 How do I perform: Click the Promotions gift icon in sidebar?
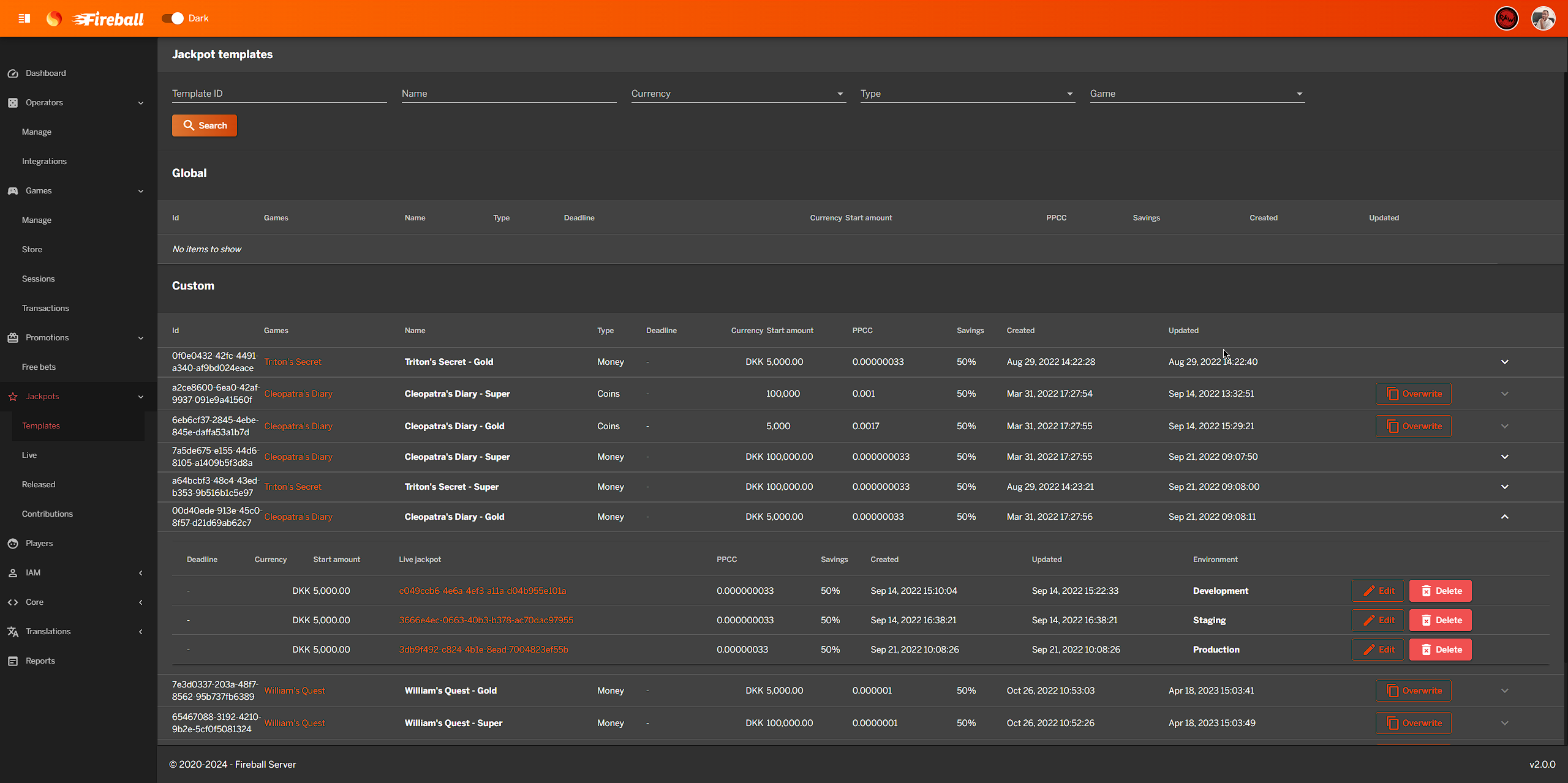(x=13, y=337)
